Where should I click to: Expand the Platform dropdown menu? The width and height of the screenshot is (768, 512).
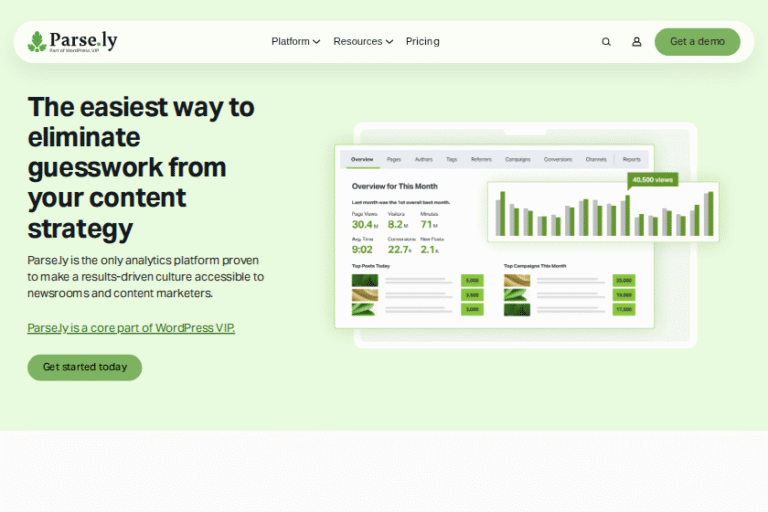point(295,42)
